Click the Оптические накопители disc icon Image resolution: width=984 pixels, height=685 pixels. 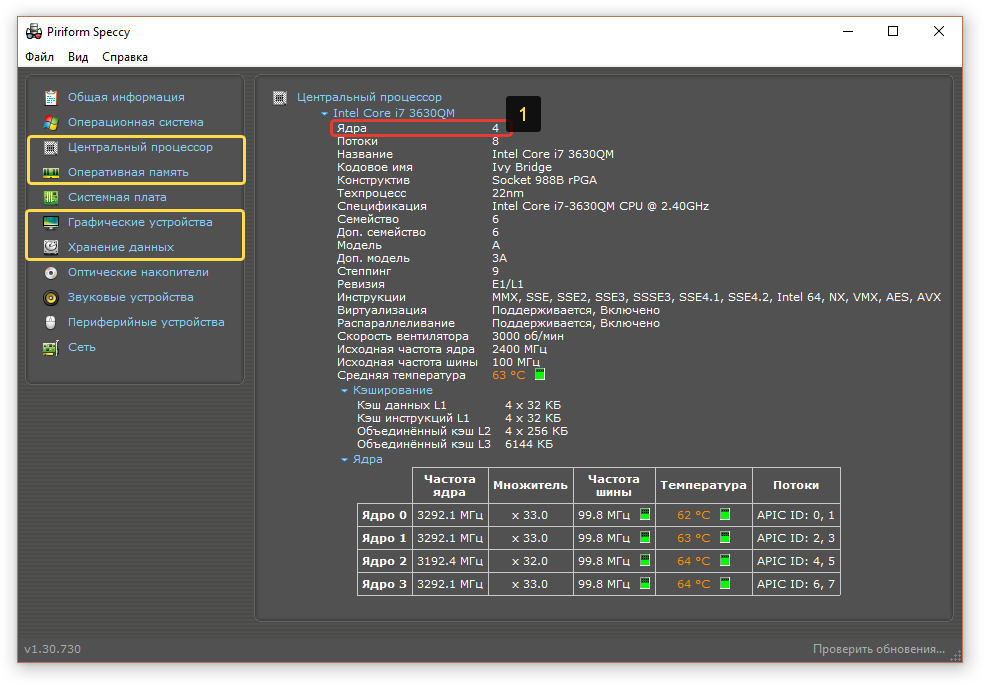[51, 273]
